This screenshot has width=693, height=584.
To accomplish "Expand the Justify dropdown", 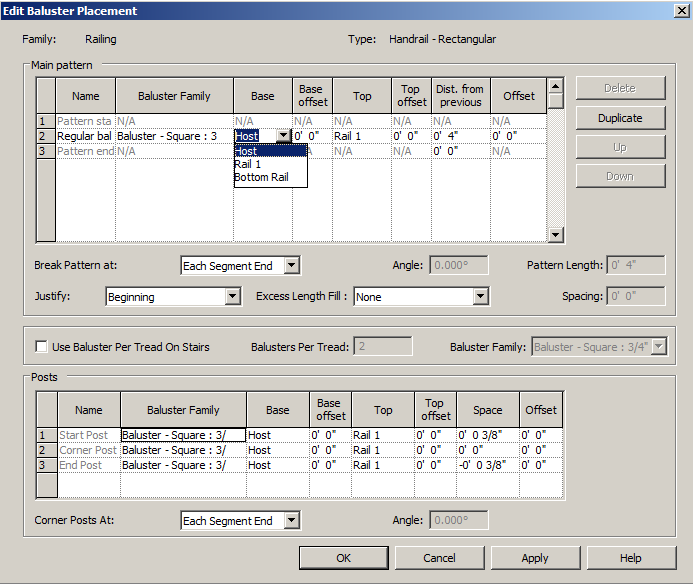I will coord(232,297).
